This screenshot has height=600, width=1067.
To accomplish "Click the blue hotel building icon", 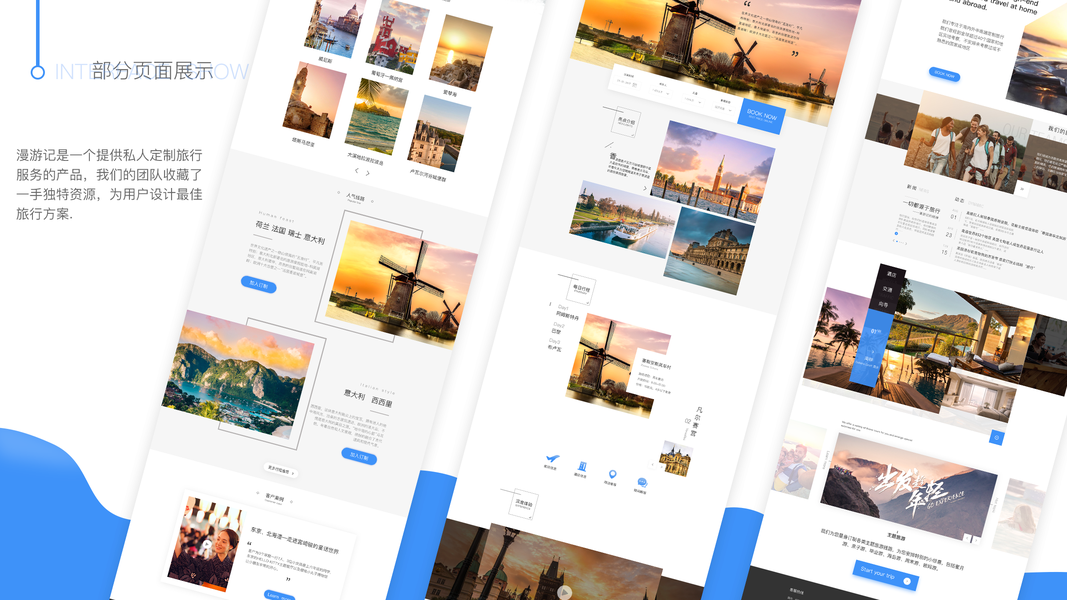I will pos(582,467).
